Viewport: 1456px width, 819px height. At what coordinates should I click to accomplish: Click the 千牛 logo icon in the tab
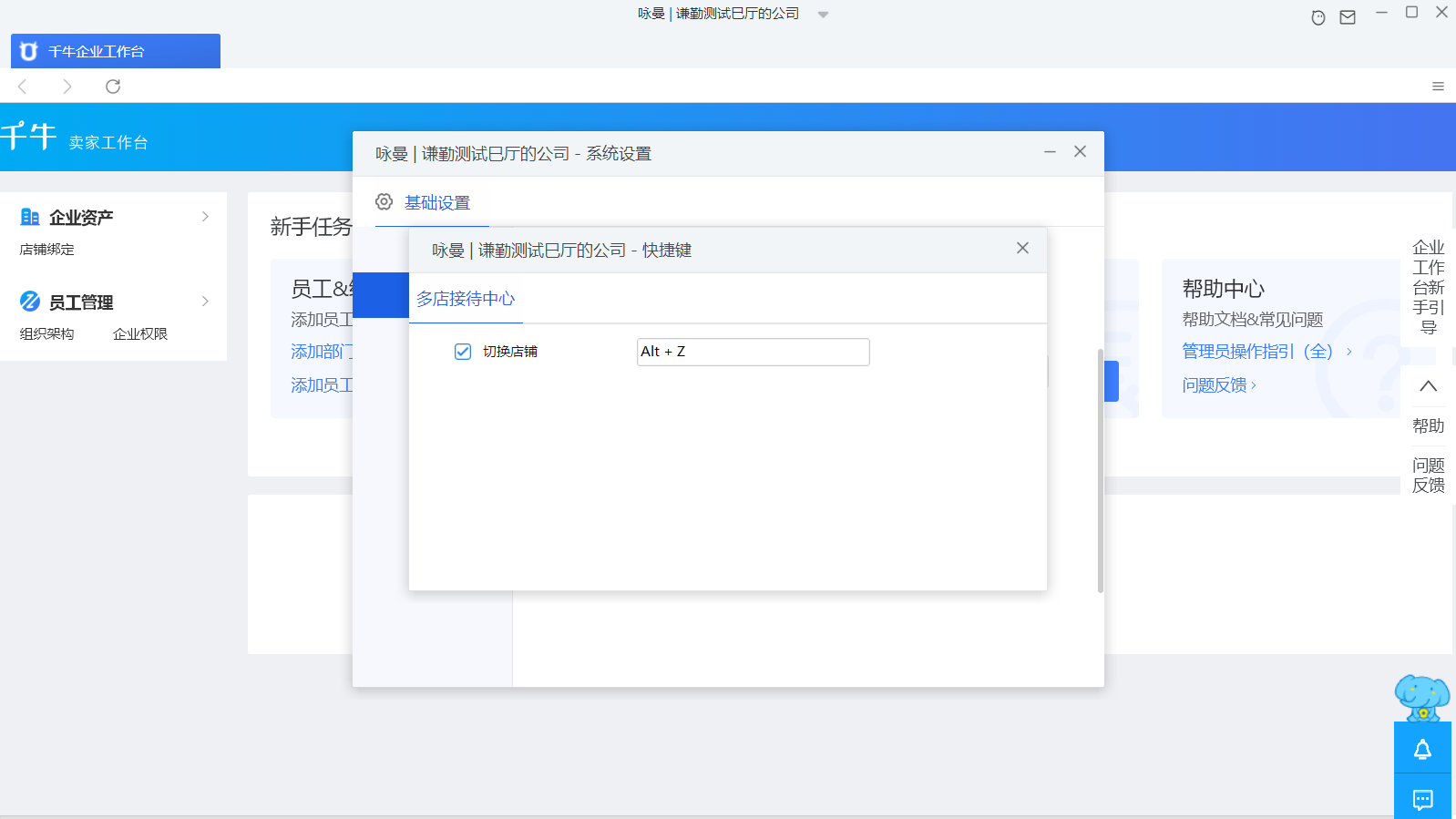click(x=28, y=51)
